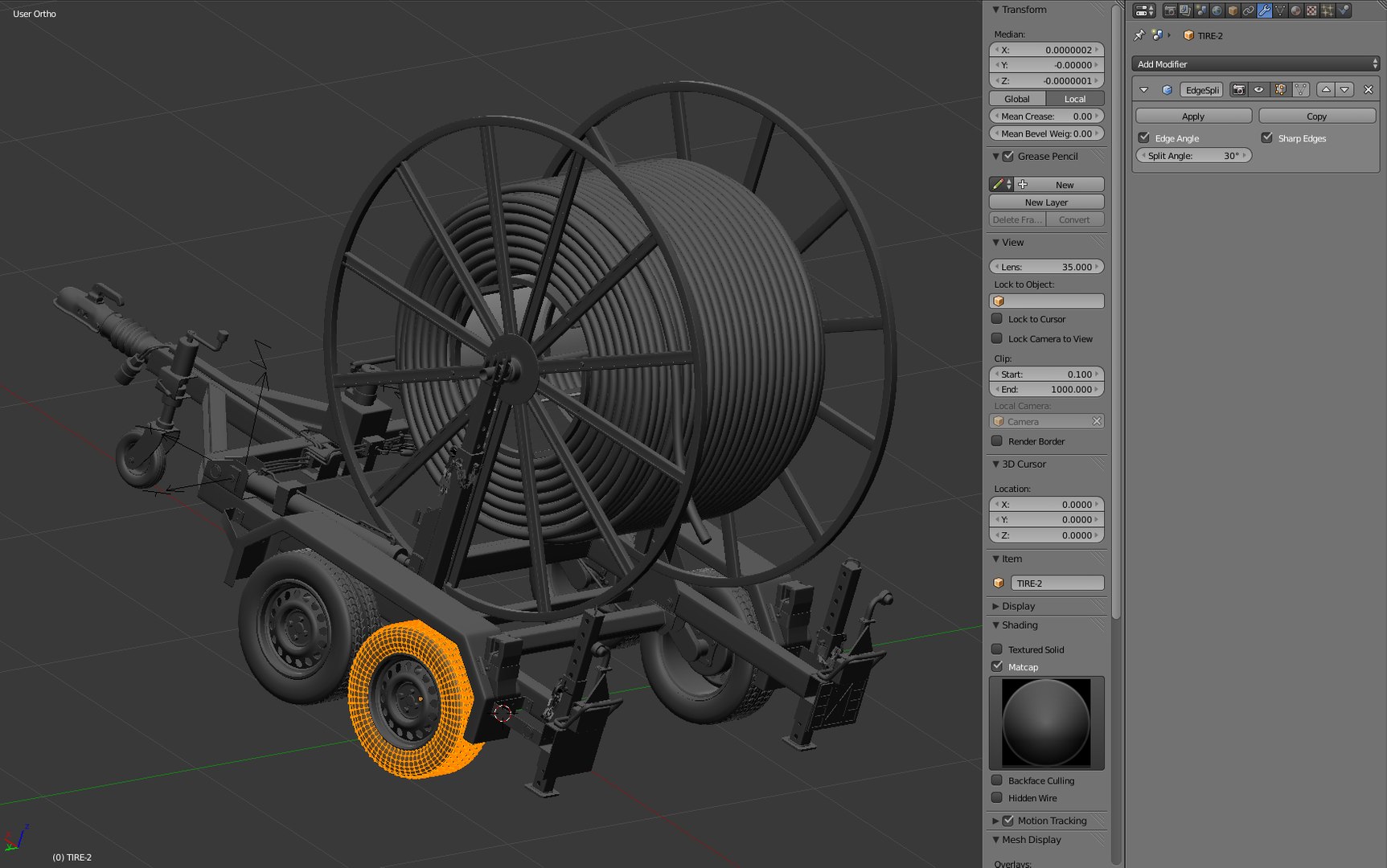
Task: Toggle the Motion Tracking checkbox
Action: [1008, 821]
